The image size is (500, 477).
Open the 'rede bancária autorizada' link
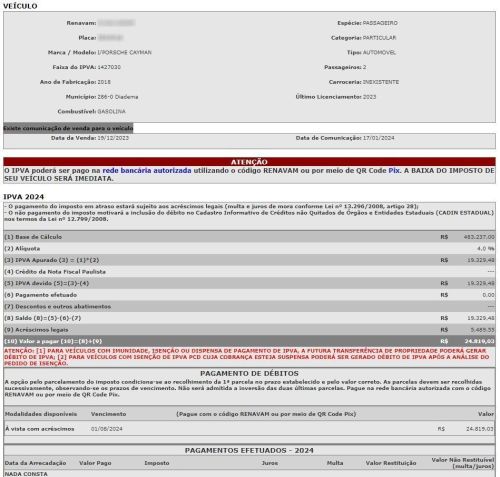(x=147, y=171)
